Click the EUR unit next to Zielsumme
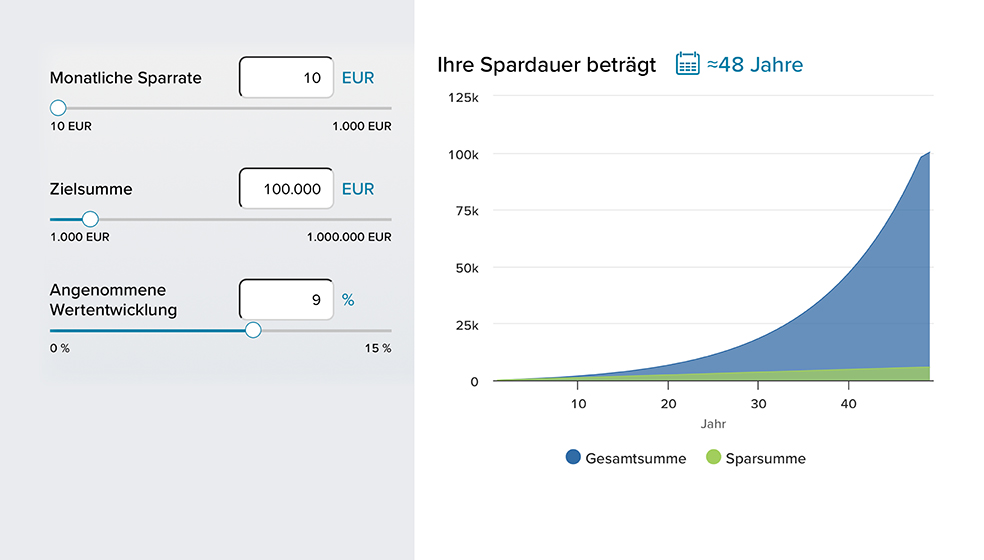 [358, 188]
